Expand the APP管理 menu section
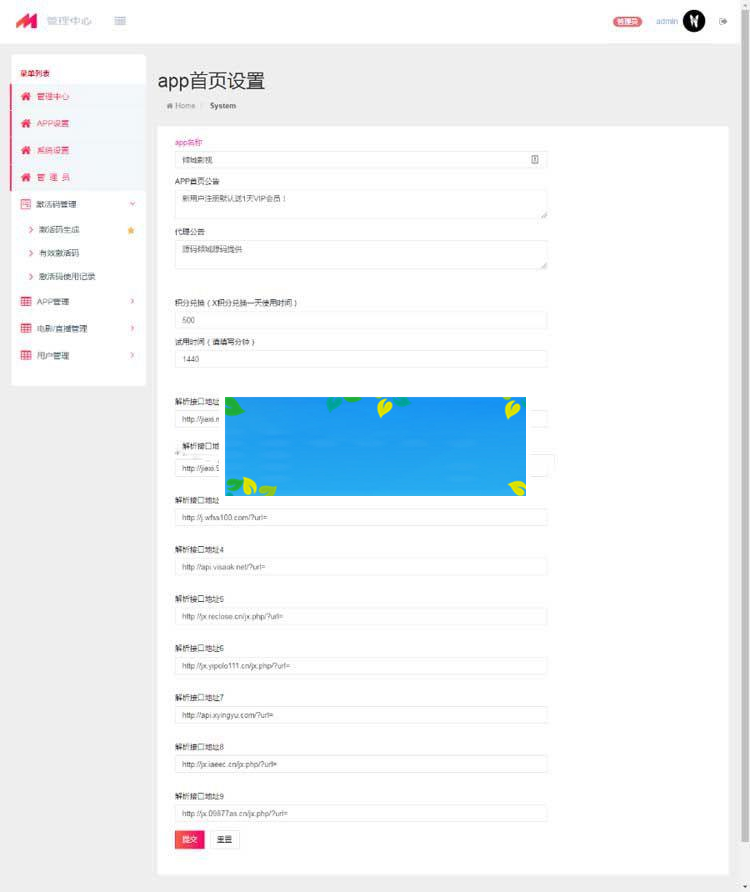This screenshot has width=750, height=892. point(132,301)
